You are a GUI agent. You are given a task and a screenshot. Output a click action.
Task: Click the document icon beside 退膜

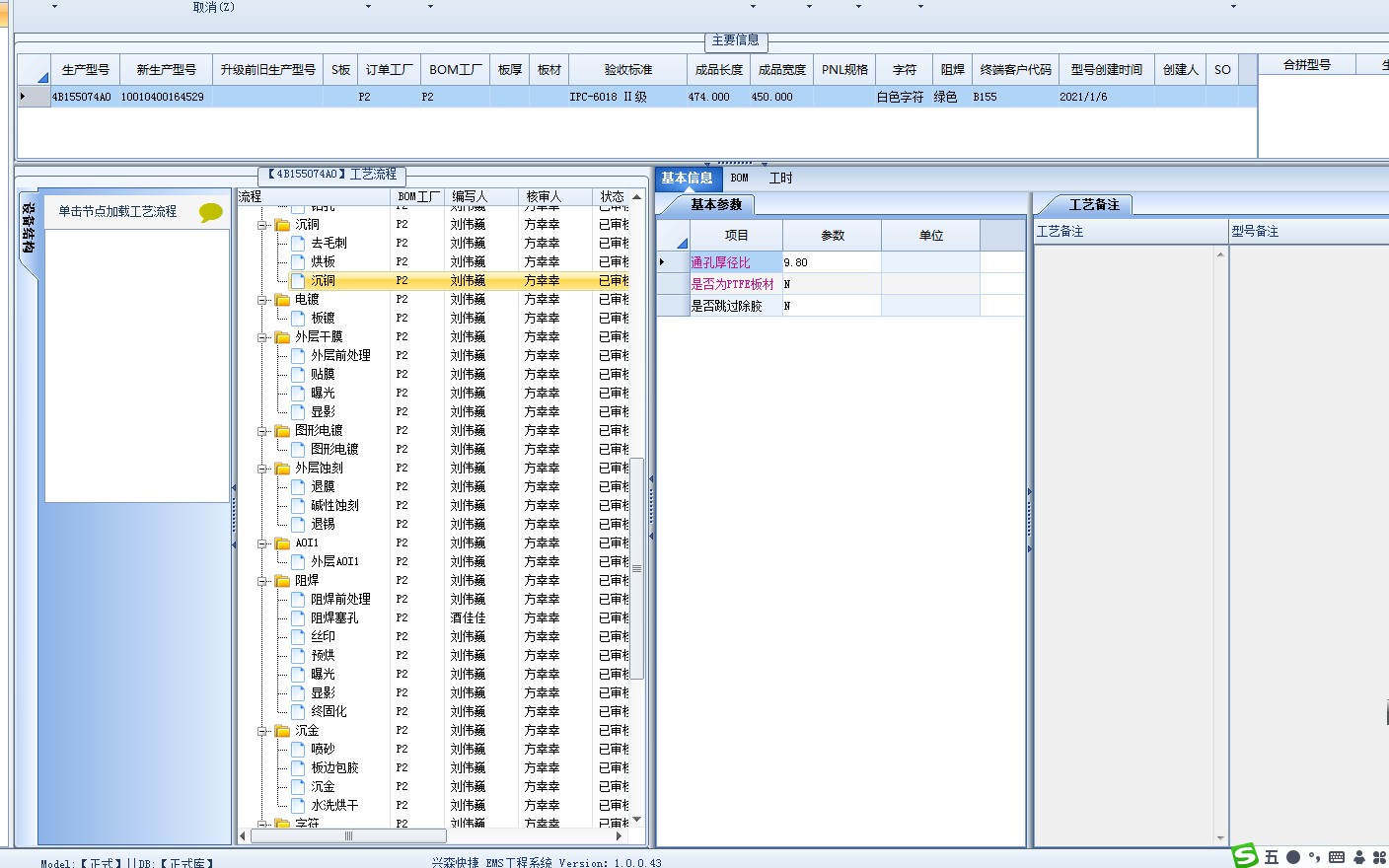pyautogui.click(x=299, y=486)
